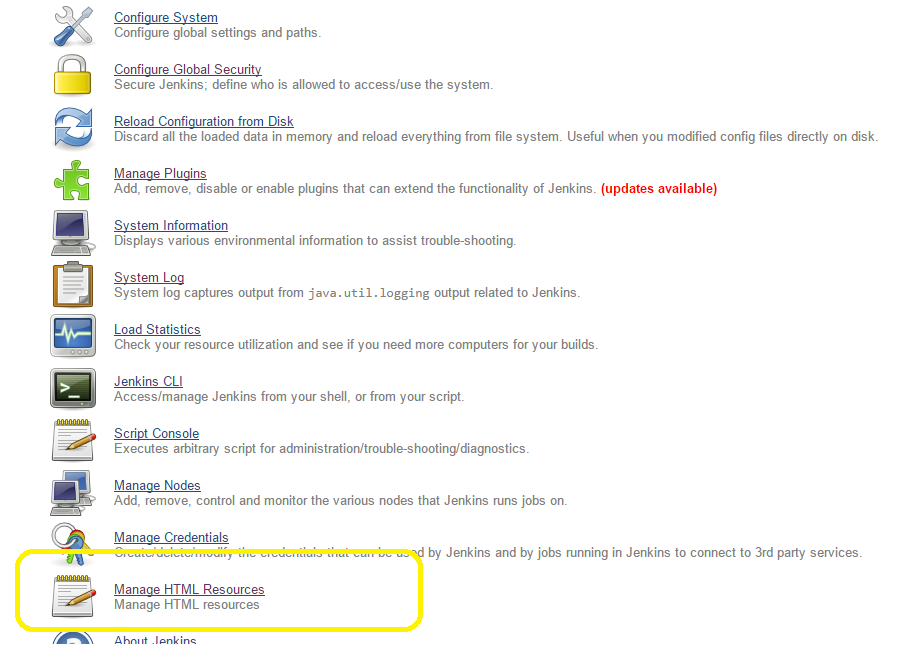Click the blue arrows Reload Configuration icon

[x=73, y=127]
